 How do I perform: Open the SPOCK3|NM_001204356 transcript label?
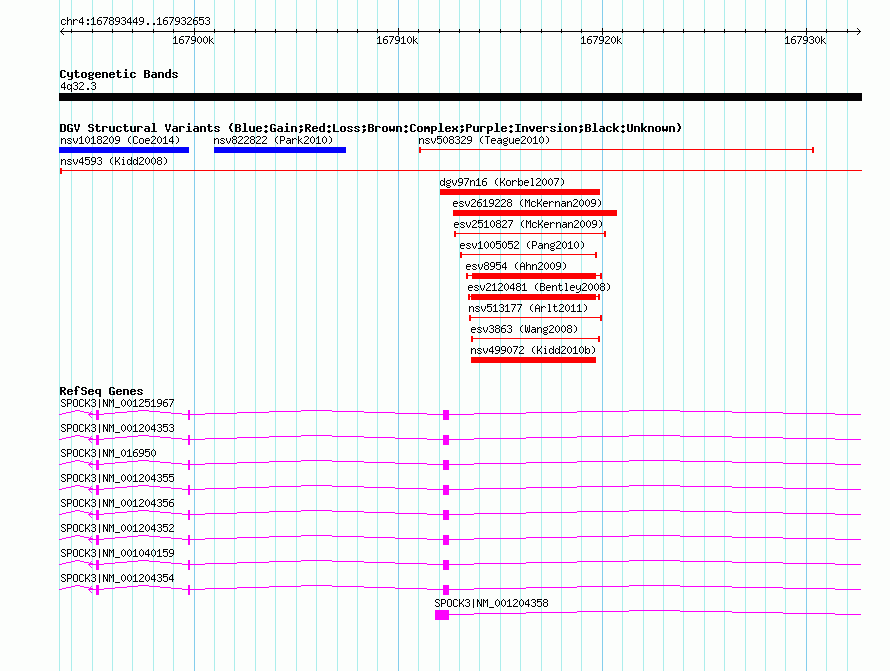click(117, 503)
